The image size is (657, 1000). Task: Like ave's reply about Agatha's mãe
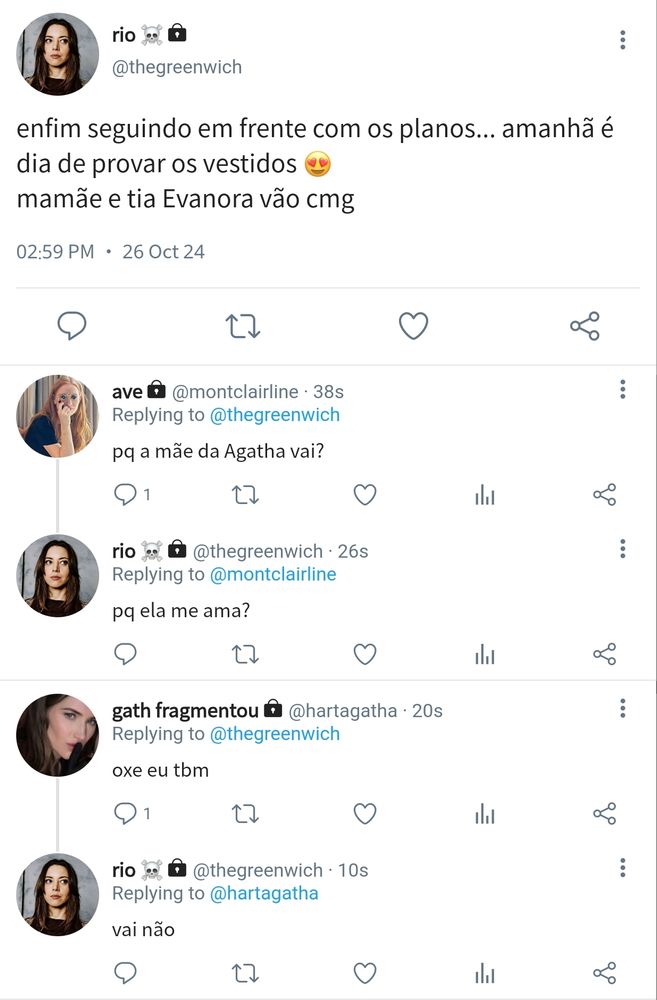365,494
